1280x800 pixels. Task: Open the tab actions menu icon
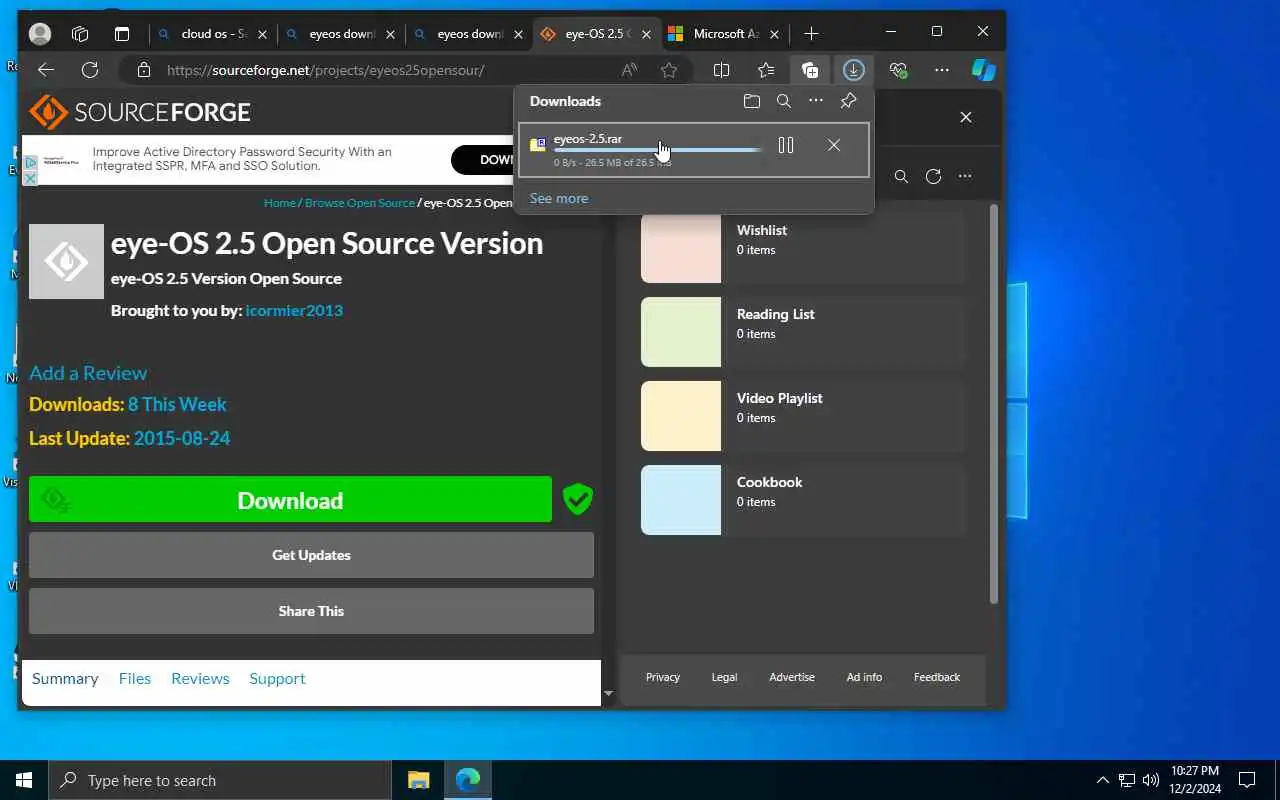(122, 34)
